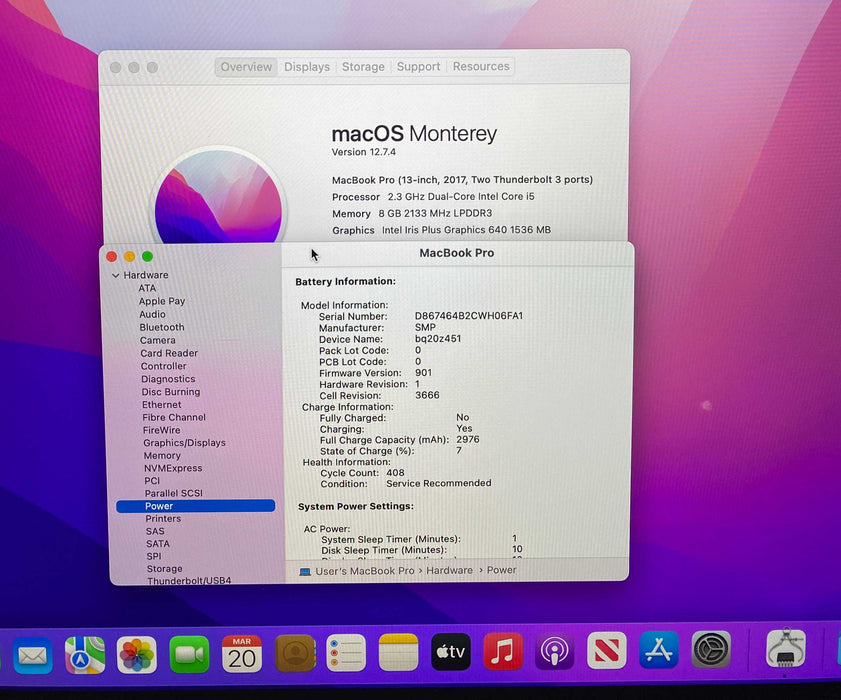841x700 pixels.
Task: Switch to the Overview tab
Action: [246, 67]
